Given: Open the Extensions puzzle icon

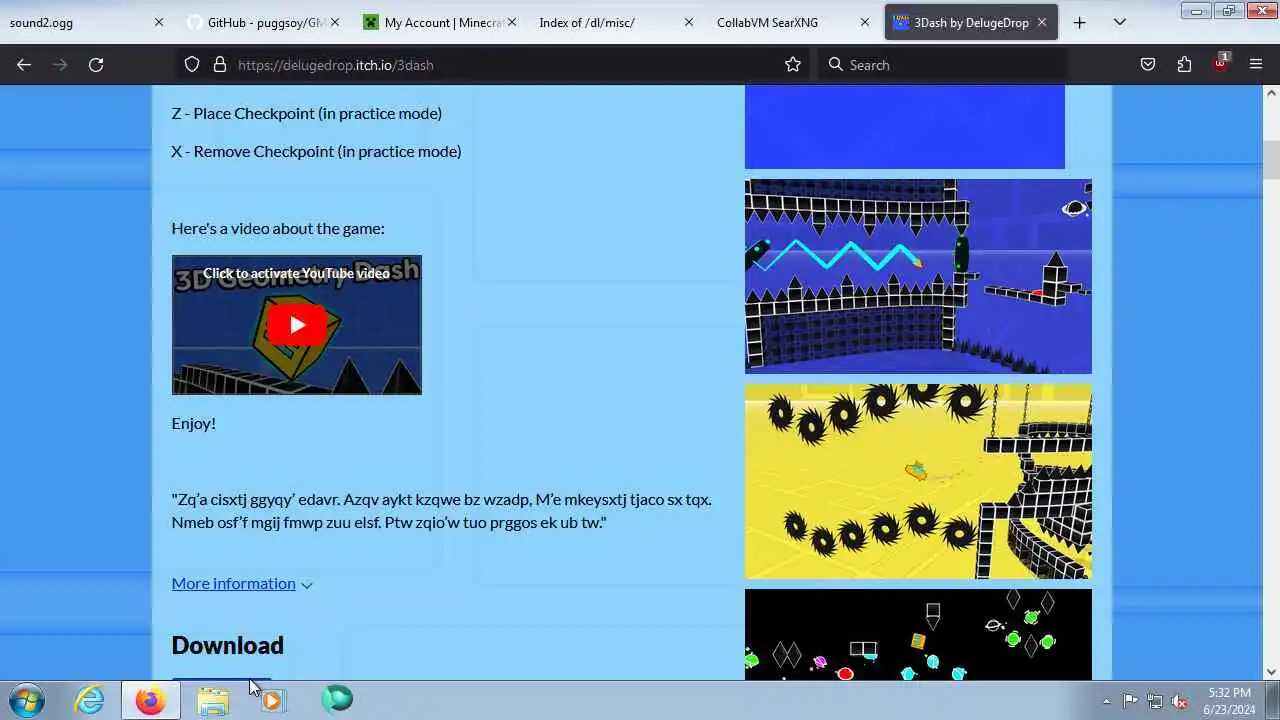Looking at the screenshot, I should [1184, 64].
